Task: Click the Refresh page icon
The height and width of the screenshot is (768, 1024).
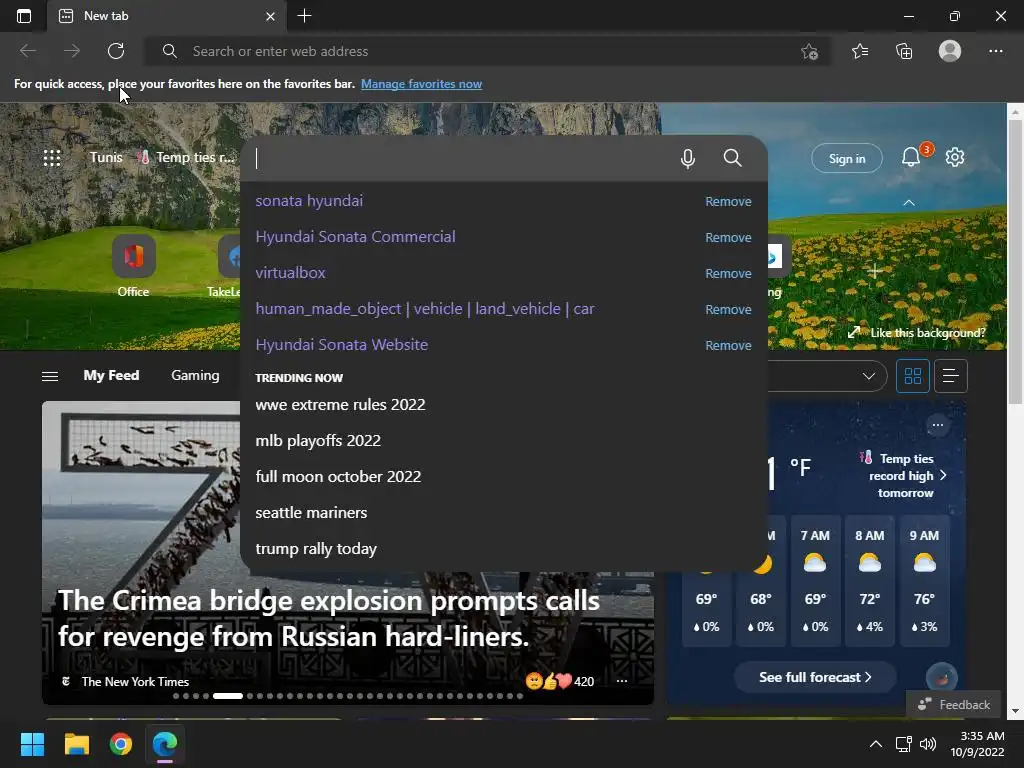Action: 116,51
